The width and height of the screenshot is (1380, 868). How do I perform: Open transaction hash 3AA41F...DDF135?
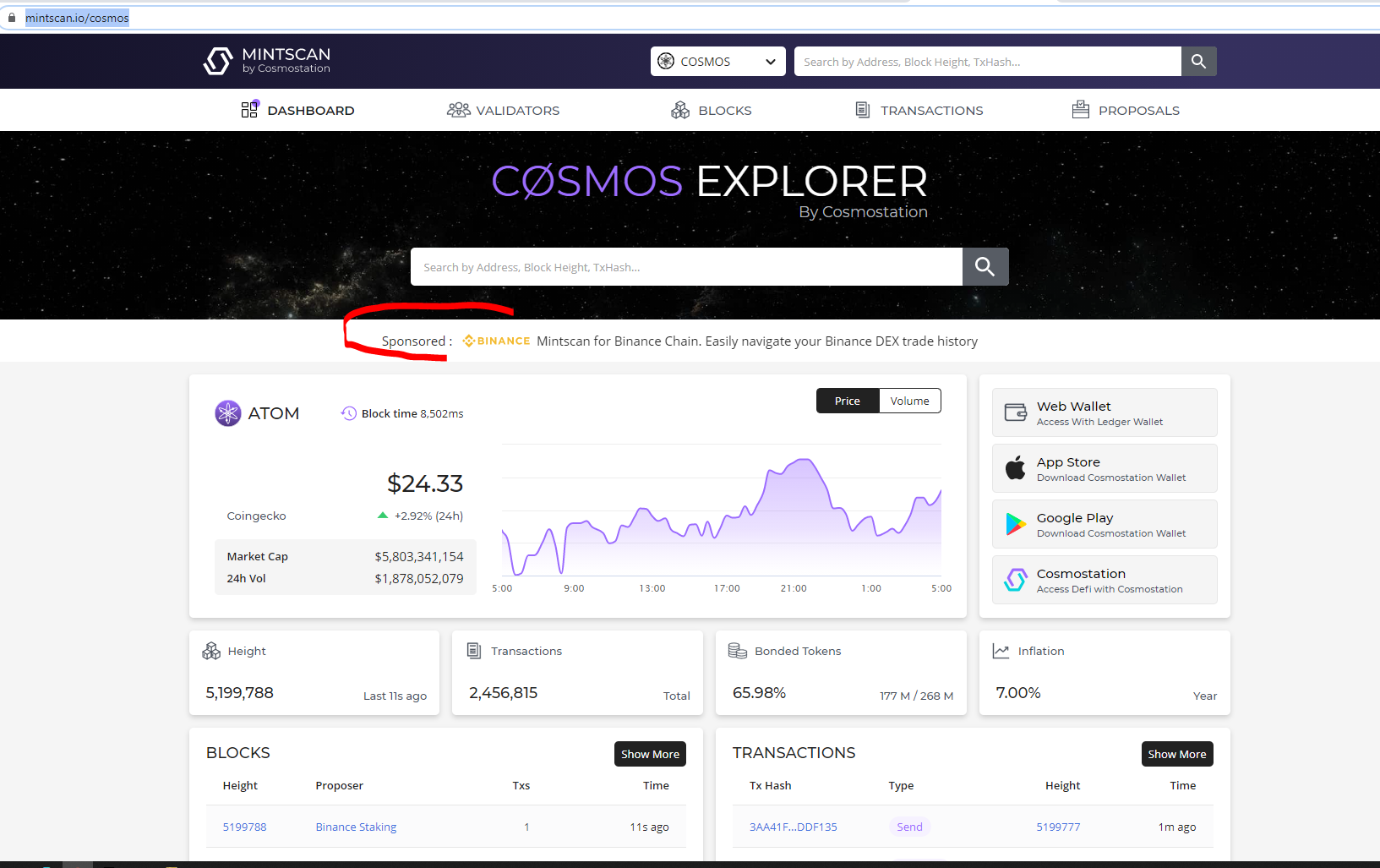click(794, 827)
